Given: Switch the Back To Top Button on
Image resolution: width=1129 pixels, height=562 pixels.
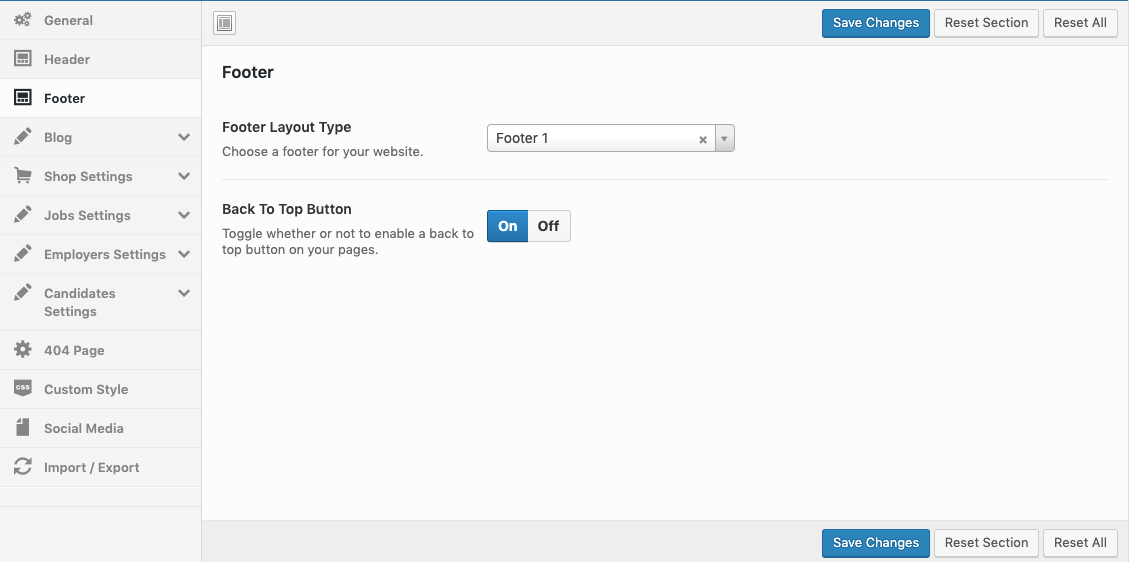Looking at the screenshot, I should [508, 226].
